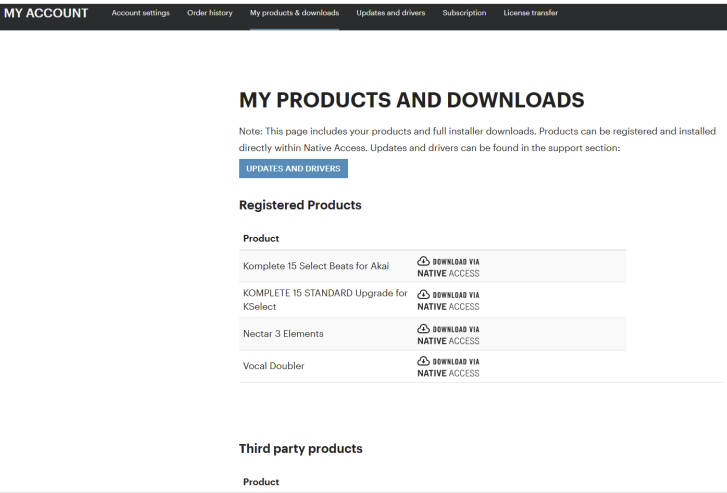The image size is (727, 493).
Task: Select KOMPLETE 15 STANDARD Upgrade for KSelect text
Action: pyautogui.click(x=325, y=300)
